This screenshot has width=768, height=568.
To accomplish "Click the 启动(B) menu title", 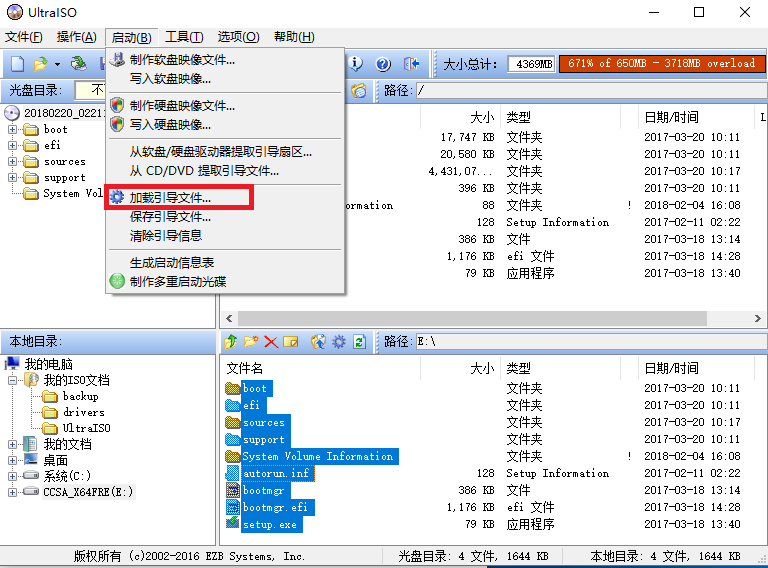I will point(131,37).
